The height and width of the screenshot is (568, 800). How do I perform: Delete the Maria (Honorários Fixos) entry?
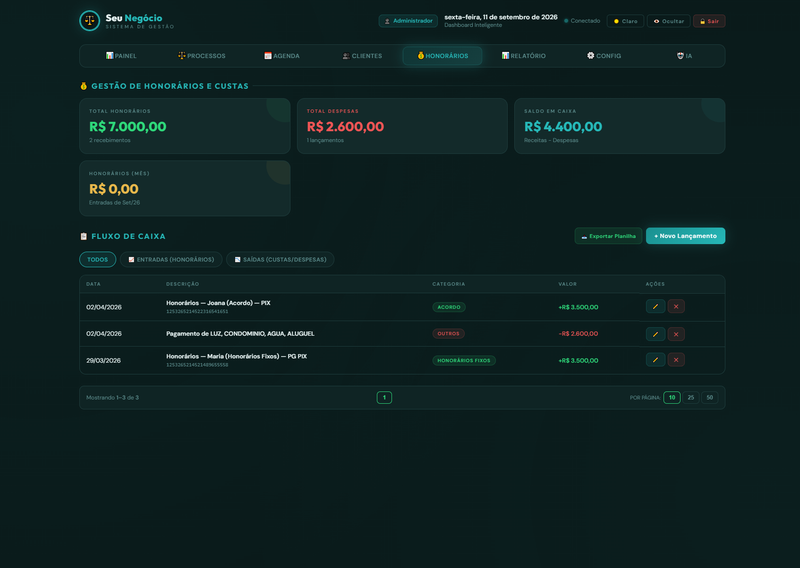(676, 360)
